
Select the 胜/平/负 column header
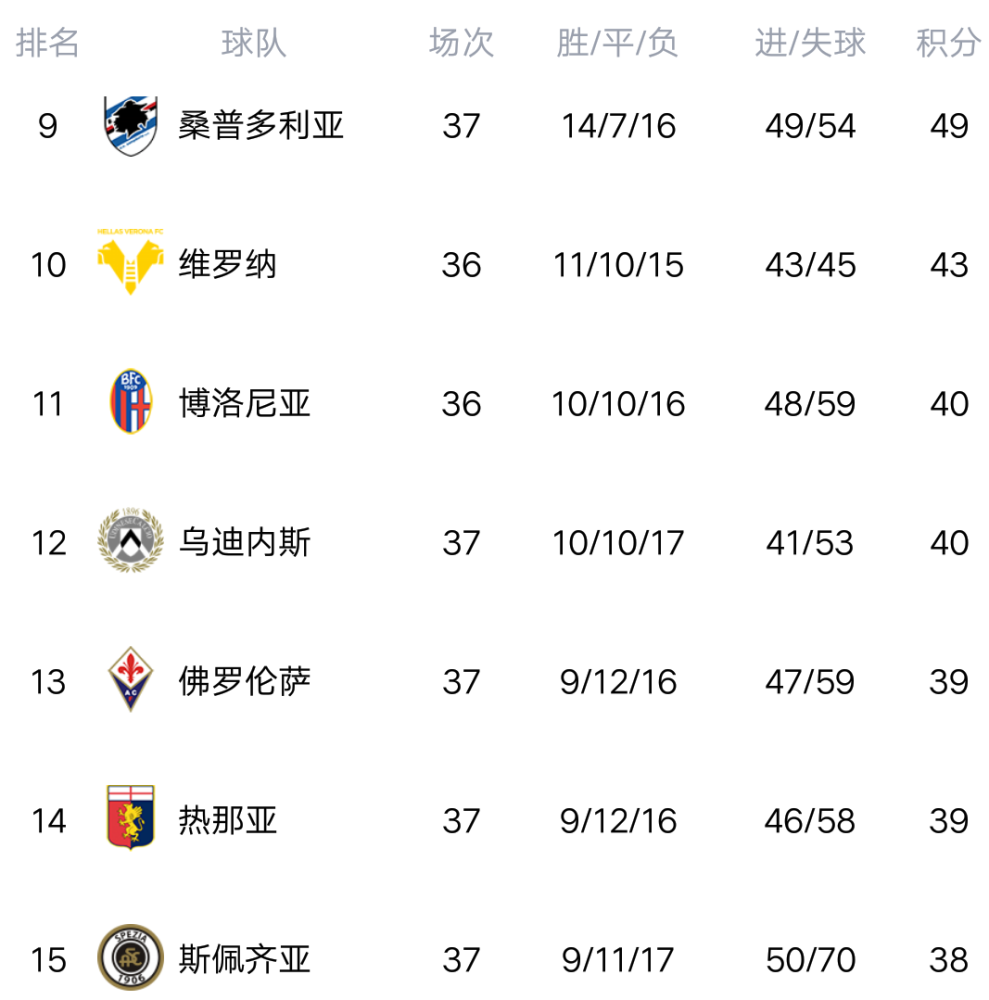(618, 43)
